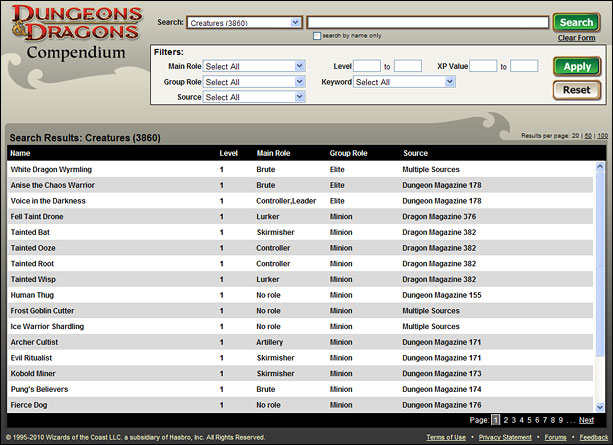Click the main search text field
The image size is (613, 445).
point(428,22)
